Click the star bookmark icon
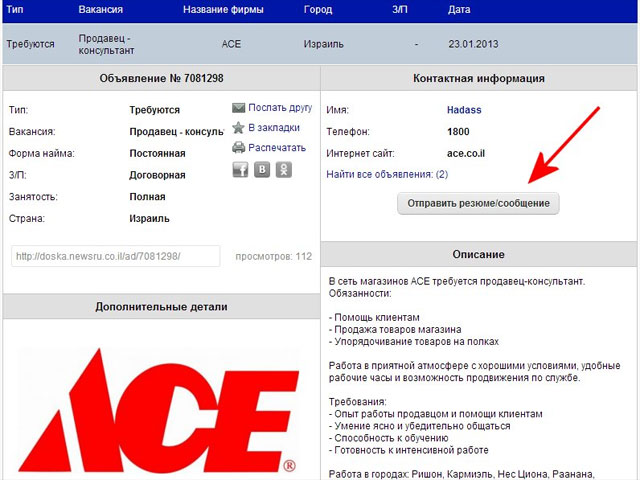640x480 pixels. pos(238,128)
